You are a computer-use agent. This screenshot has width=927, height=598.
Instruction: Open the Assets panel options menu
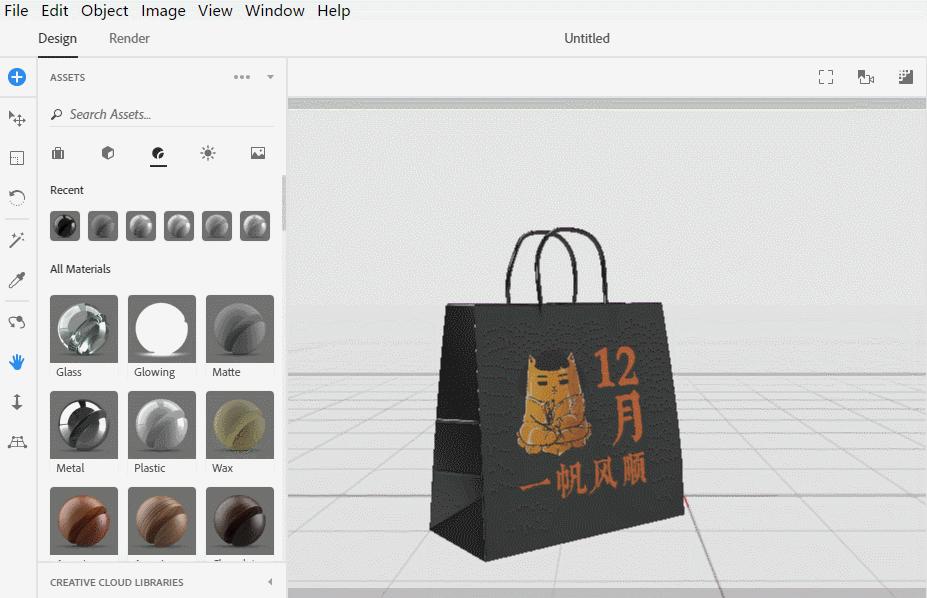click(243, 77)
